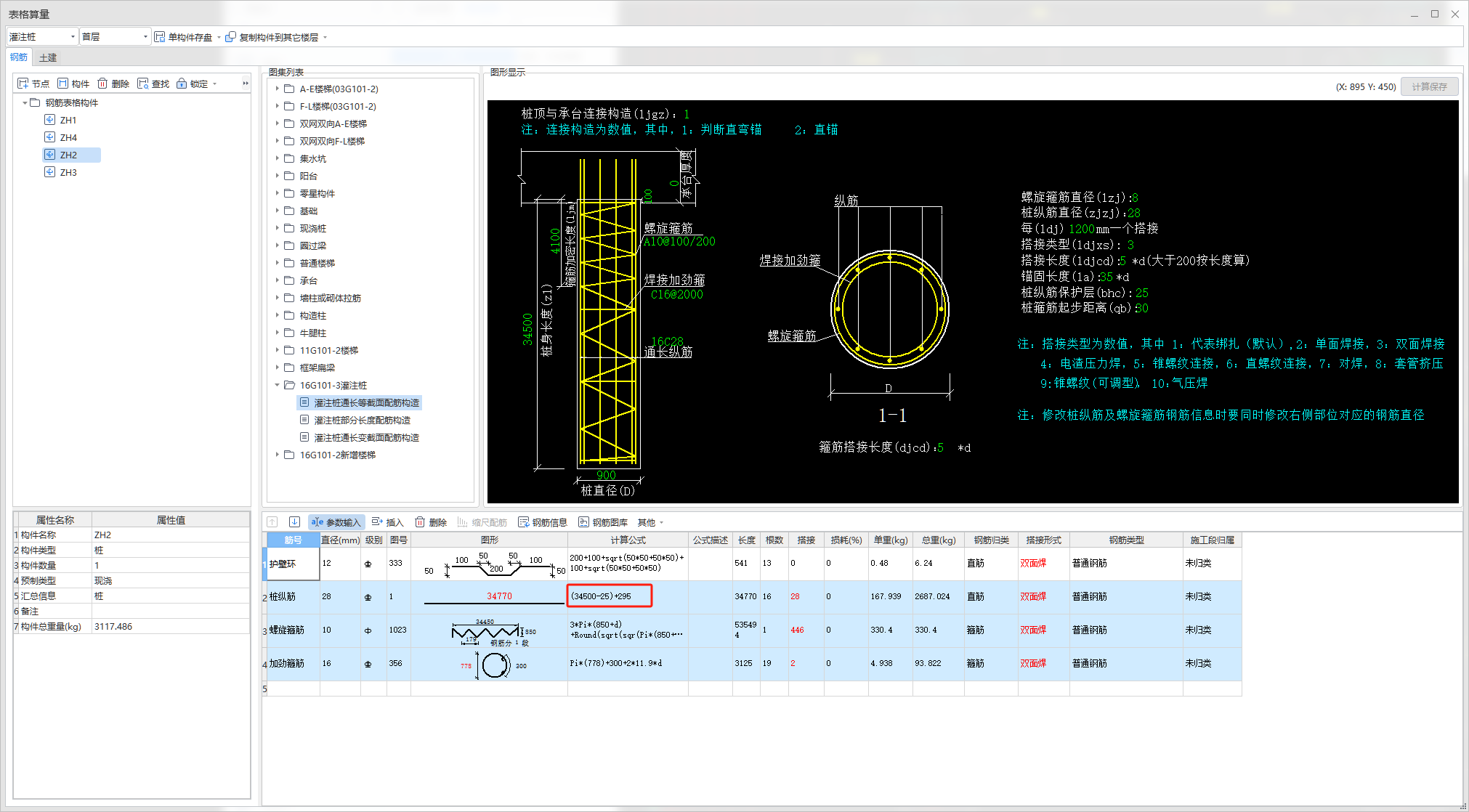The image size is (1469, 812).
Task: Select the ZH3 component in the tree
Action: [68, 172]
